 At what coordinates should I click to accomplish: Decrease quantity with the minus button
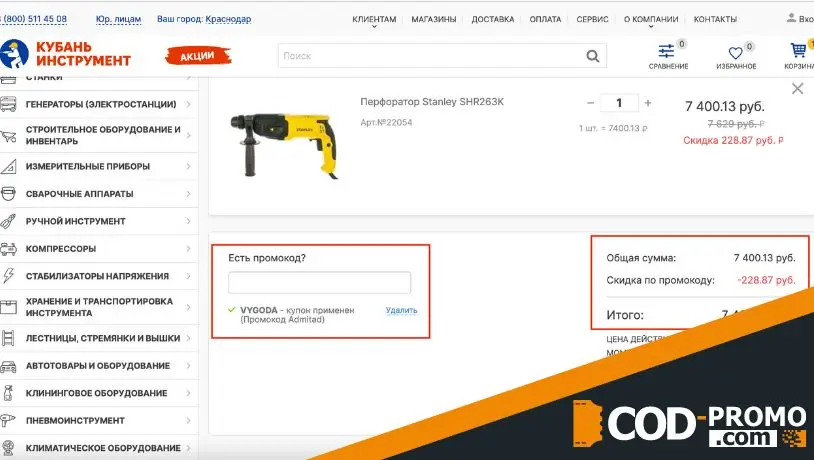[591, 103]
